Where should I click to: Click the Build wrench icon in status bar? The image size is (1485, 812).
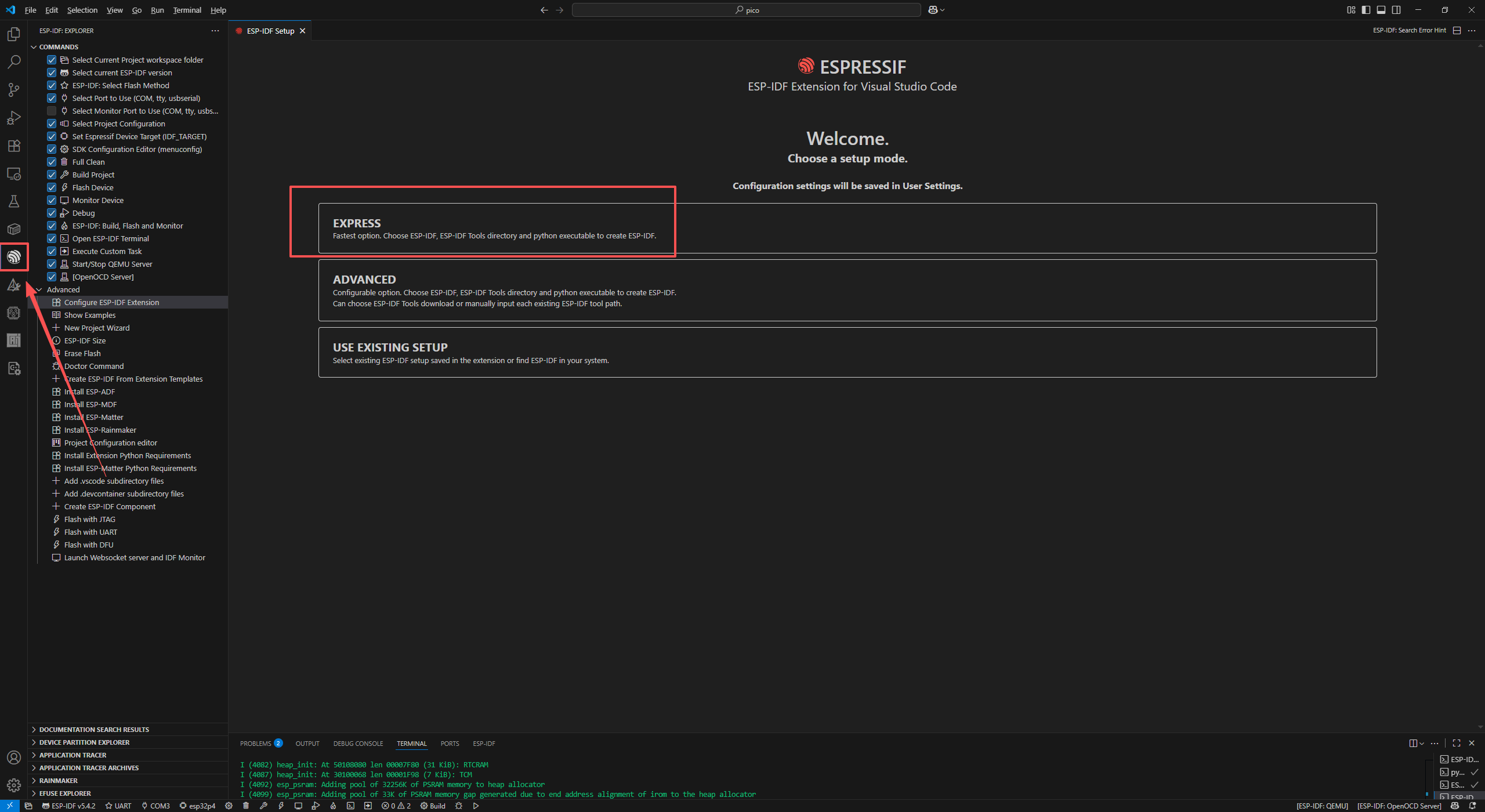click(x=263, y=806)
